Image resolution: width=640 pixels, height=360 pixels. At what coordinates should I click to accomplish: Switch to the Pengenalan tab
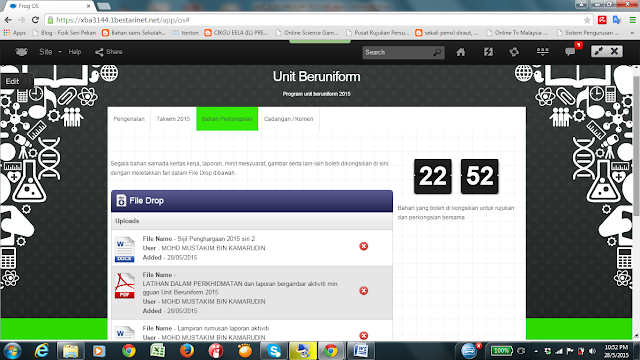(129, 119)
